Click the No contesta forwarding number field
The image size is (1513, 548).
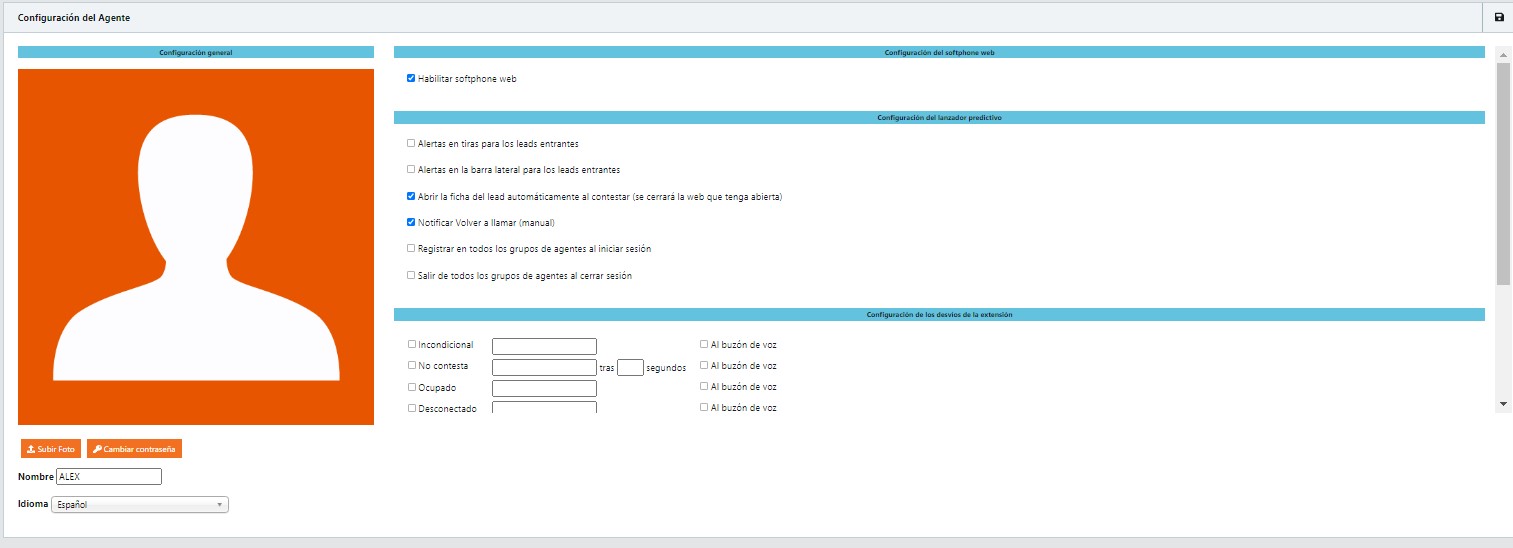[x=544, y=367]
